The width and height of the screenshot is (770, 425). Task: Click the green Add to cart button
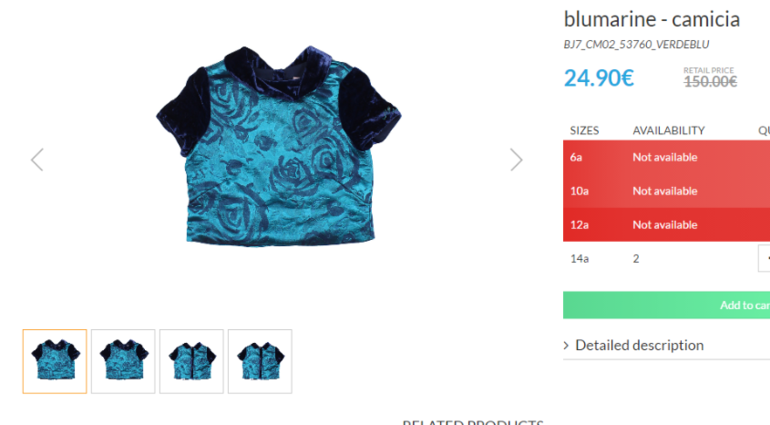(x=666, y=305)
